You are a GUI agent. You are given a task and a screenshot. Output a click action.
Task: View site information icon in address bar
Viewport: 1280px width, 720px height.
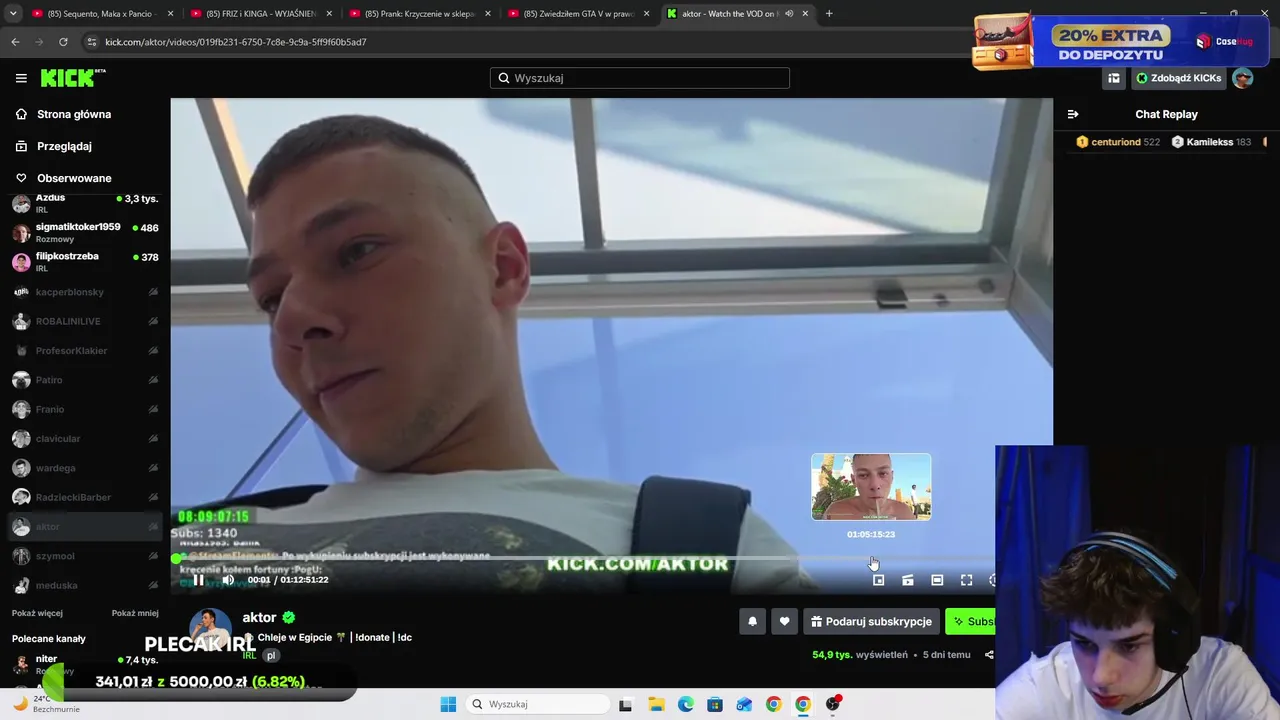(x=92, y=42)
